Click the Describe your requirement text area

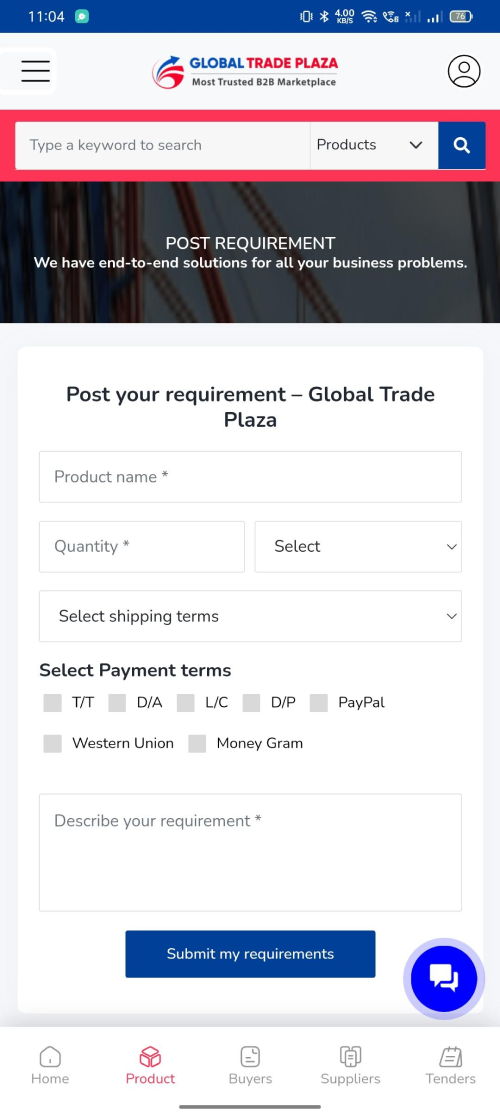[250, 852]
